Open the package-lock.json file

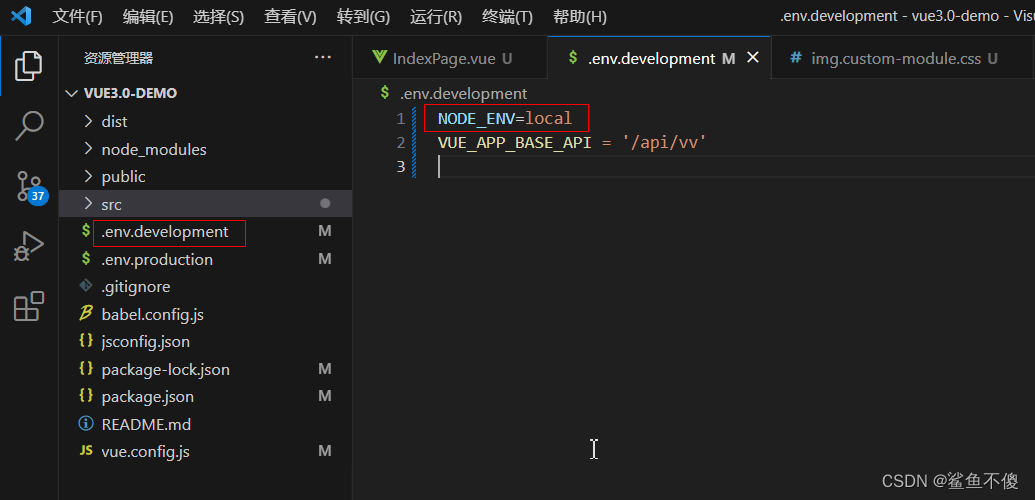166,369
